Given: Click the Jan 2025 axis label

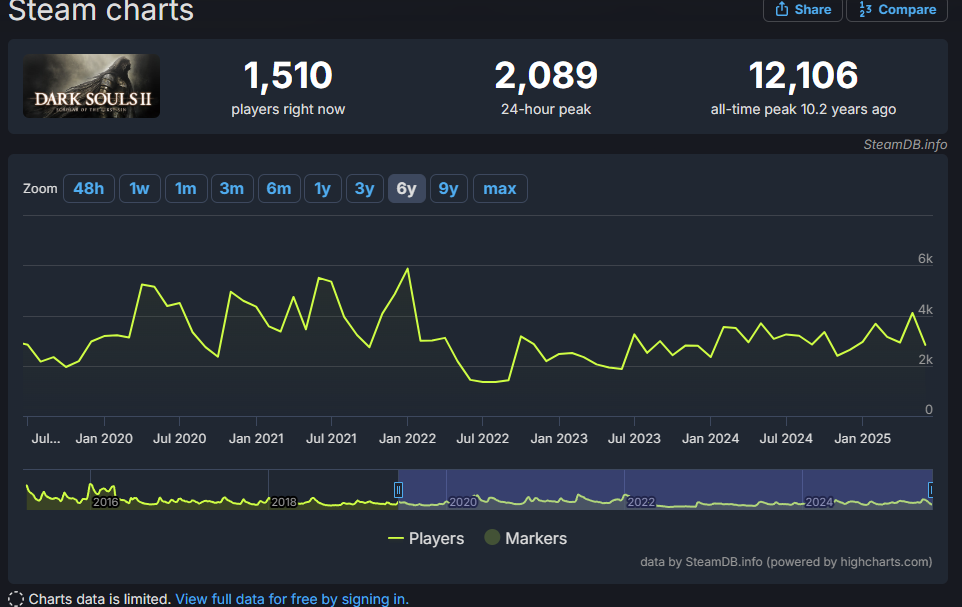Looking at the screenshot, I should (862, 438).
